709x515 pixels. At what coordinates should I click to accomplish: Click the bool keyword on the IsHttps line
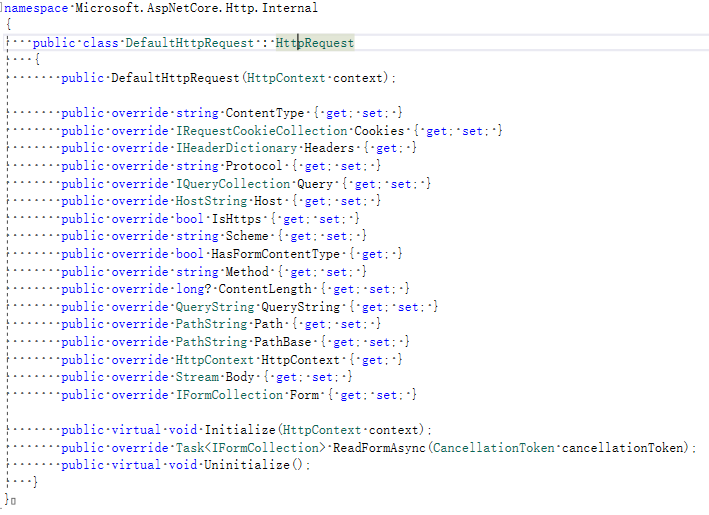(189, 219)
